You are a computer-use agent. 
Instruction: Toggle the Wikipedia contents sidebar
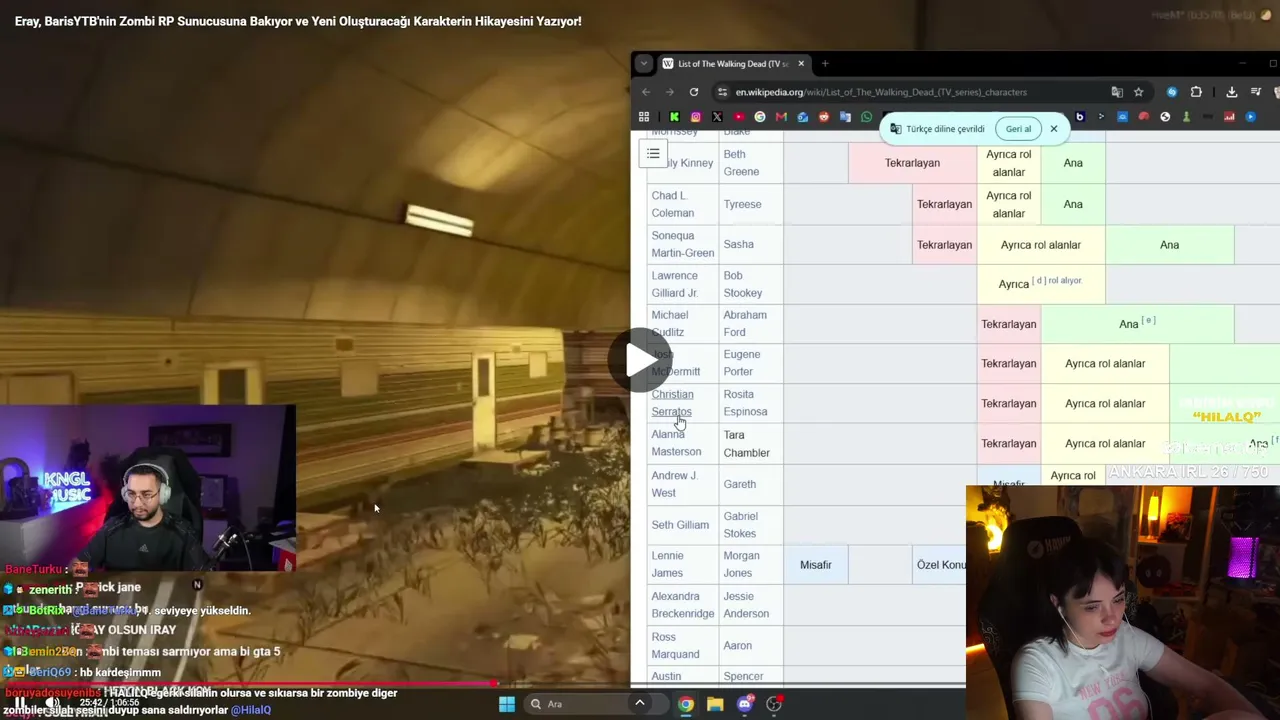click(x=653, y=153)
